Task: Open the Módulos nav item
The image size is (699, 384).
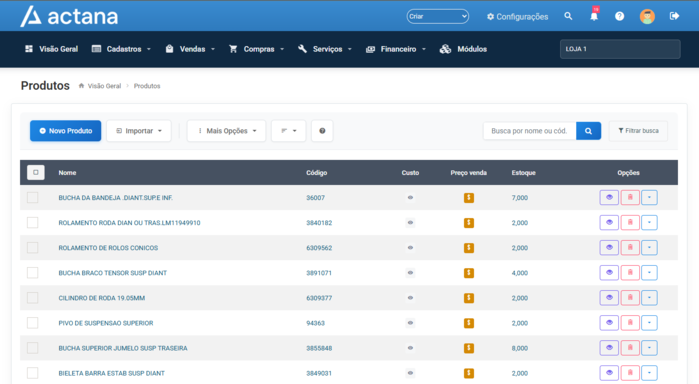Action: click(x=463, y=49)
